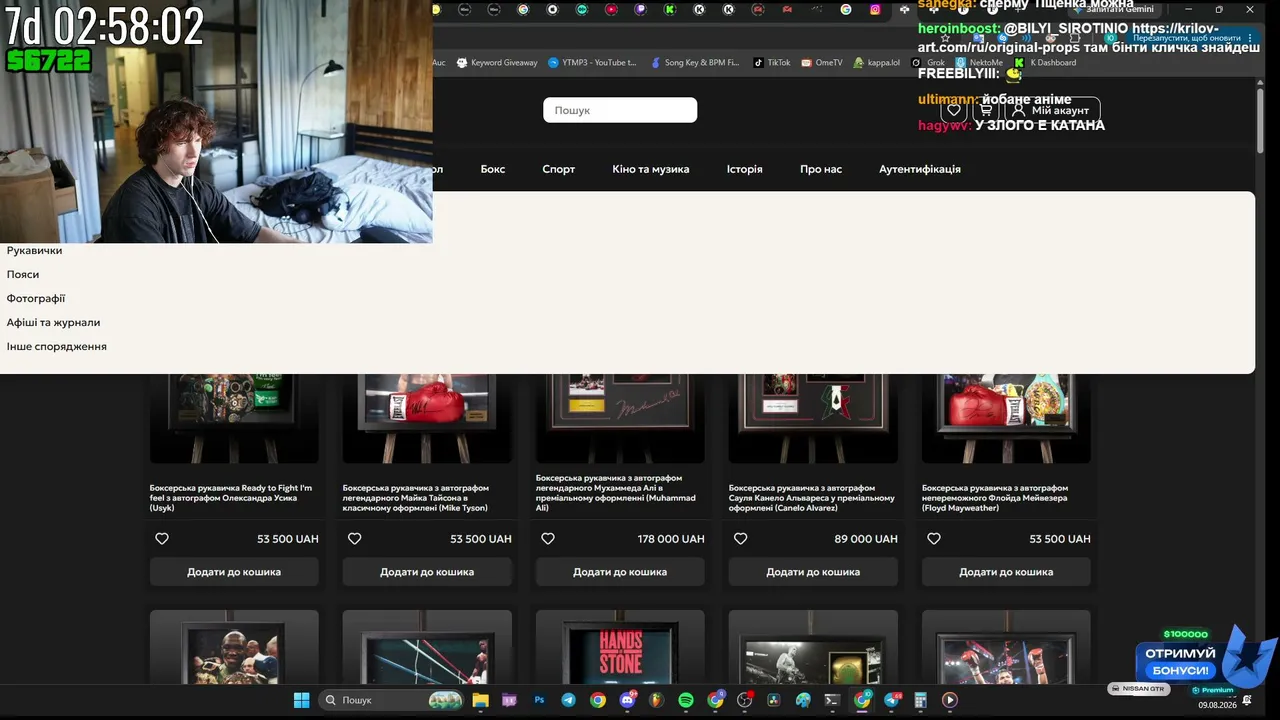Open the Аутентифікація page
Viewport: 1280px width, 720px height.
(920, 169)
